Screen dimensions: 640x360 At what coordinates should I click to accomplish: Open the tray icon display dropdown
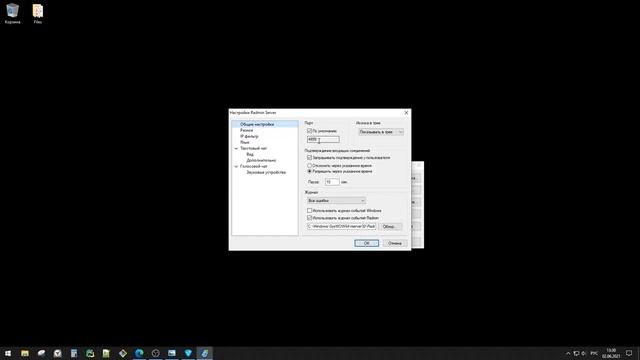click(x=381, y=132)
